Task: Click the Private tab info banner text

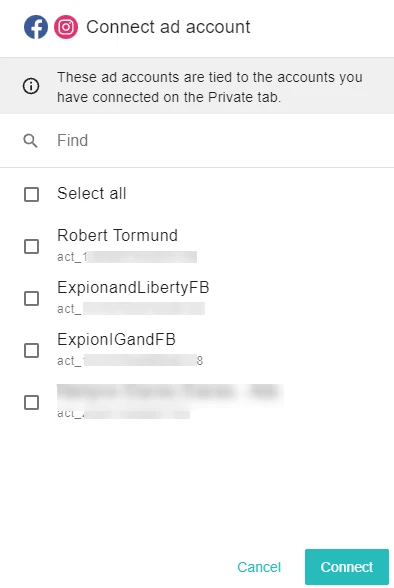Action: click(x=210, y=87)
